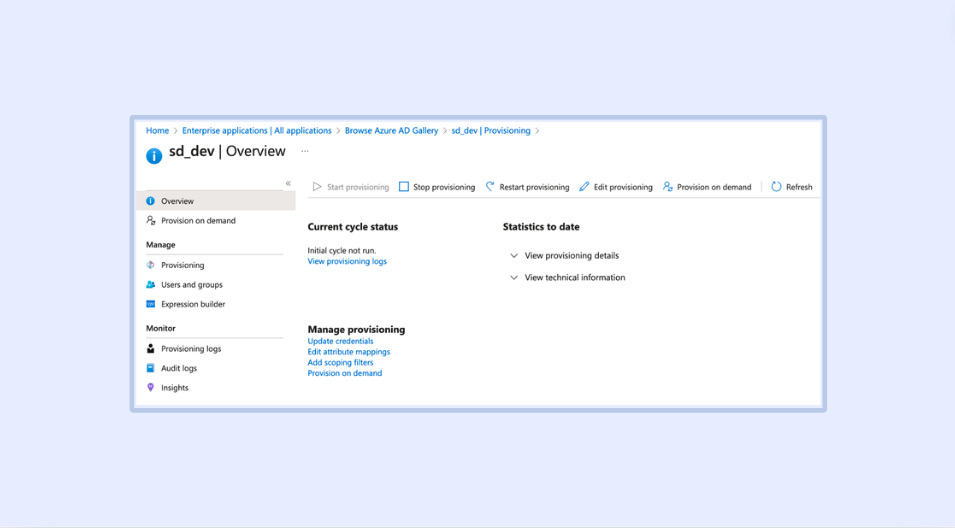Click Provision on demand link under Manage provisioning
This screenshot has height=528, width=955.
[344, 373]
